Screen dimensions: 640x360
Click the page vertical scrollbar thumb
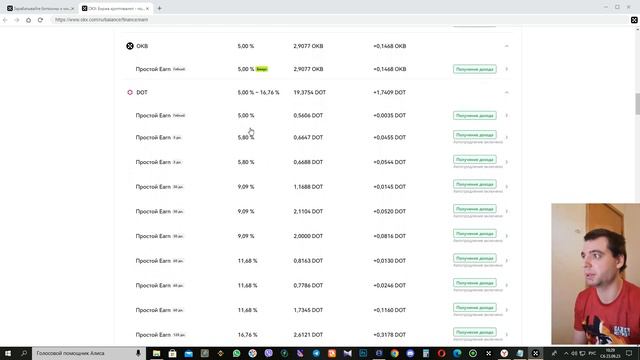637,104
